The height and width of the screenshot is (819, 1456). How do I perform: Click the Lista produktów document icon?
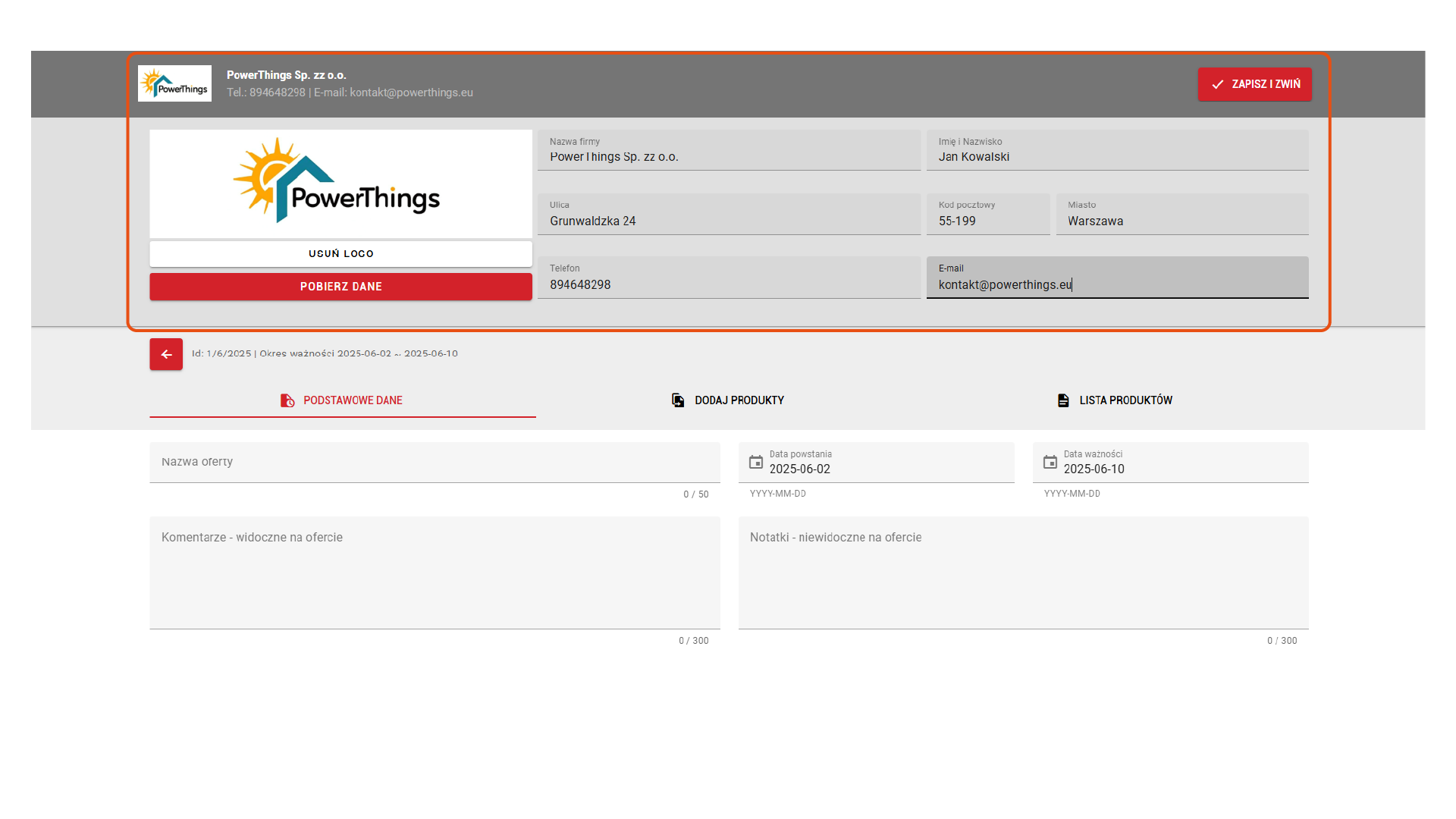(1063, 400)
